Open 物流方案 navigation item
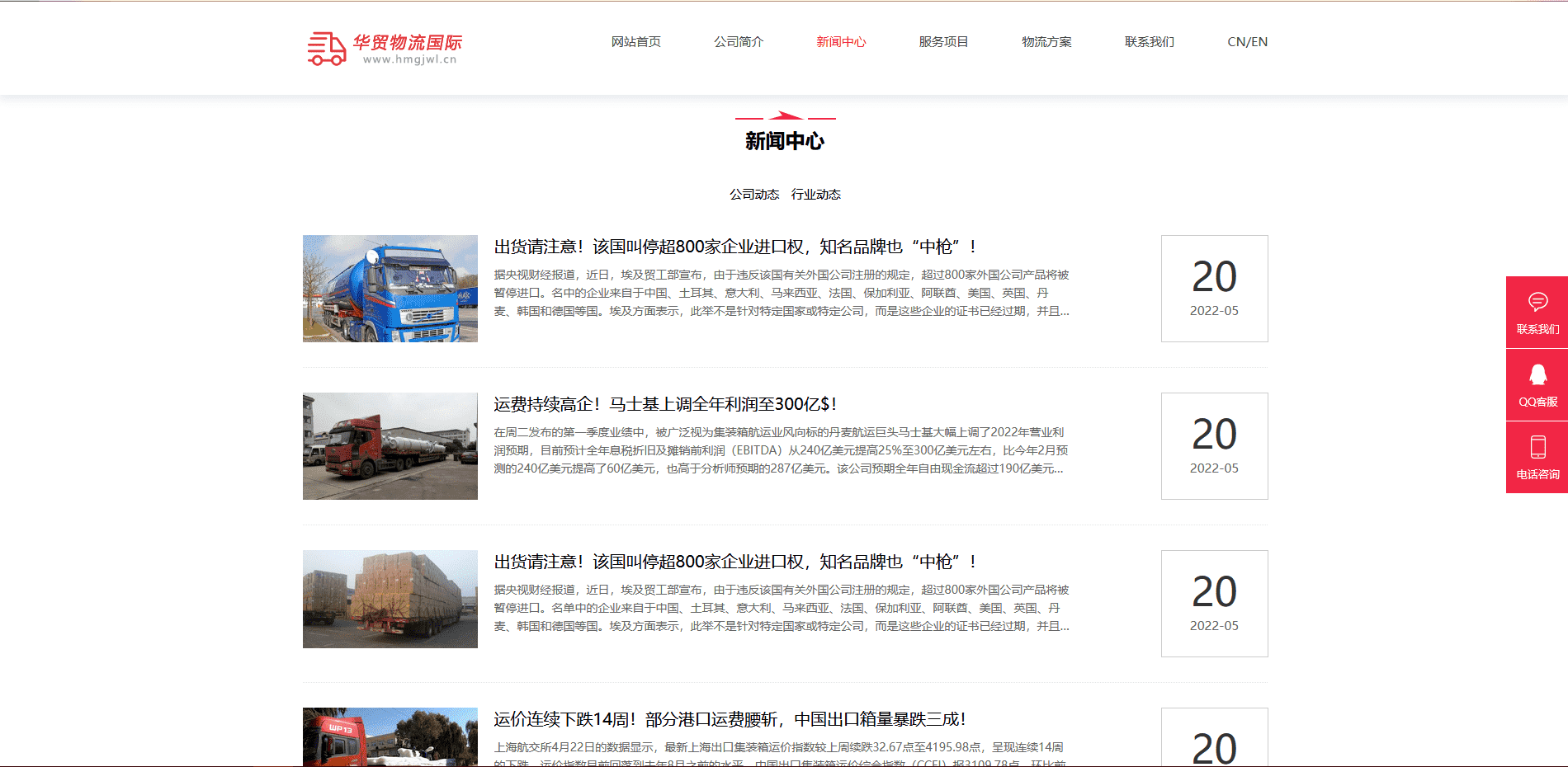This screenshot has width=1568, height=767. (x=1046, y=42)
